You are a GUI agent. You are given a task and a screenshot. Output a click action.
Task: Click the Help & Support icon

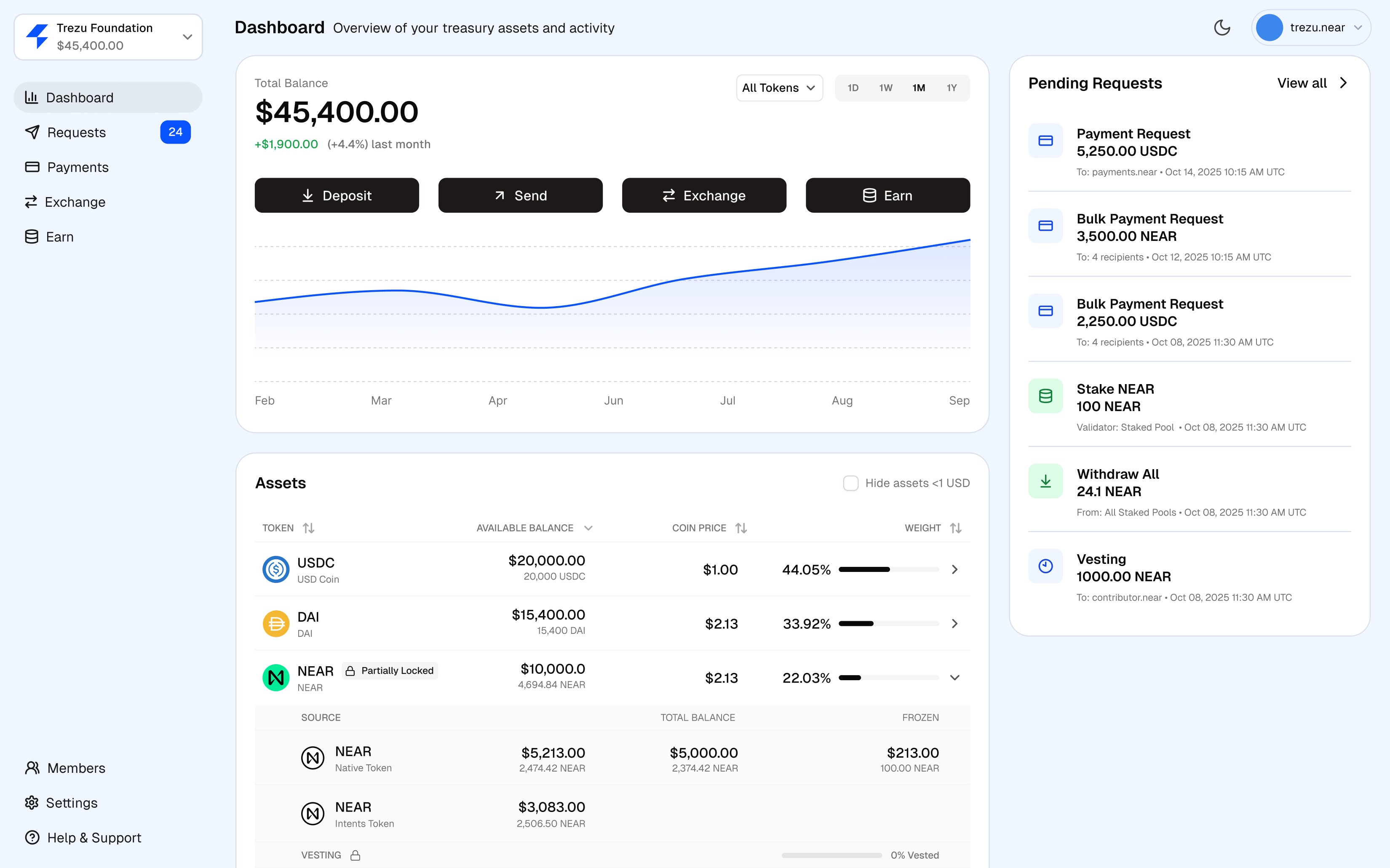click(x=33, y=838)
